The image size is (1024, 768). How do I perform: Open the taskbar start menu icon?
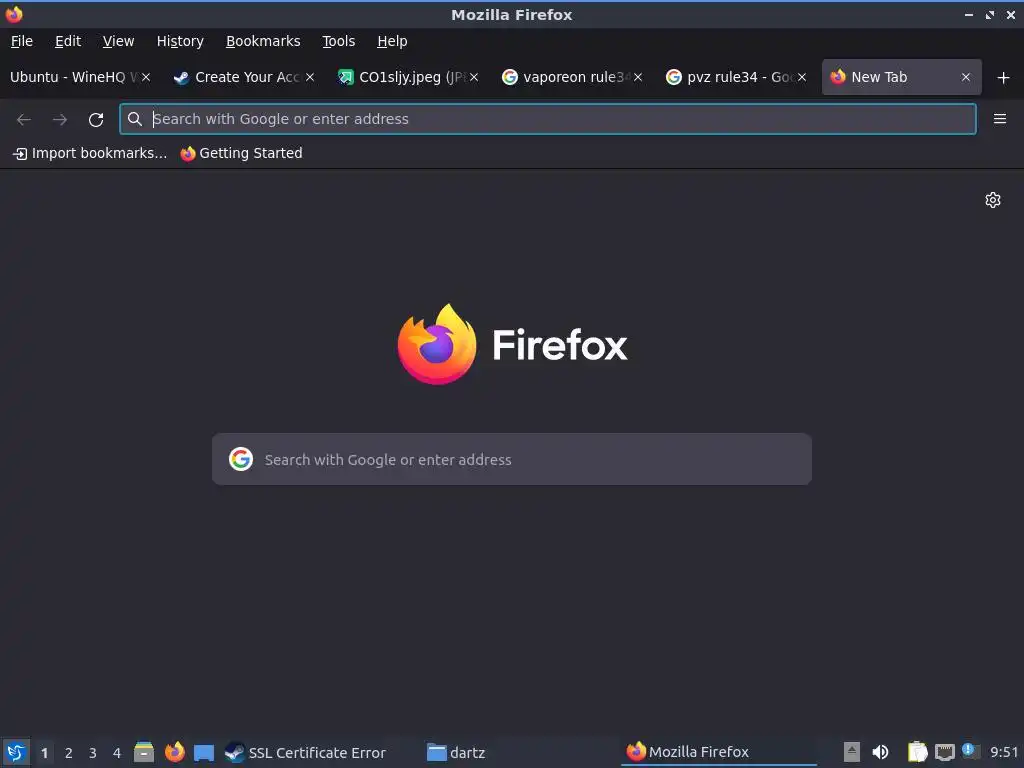[x=16, y=752]
